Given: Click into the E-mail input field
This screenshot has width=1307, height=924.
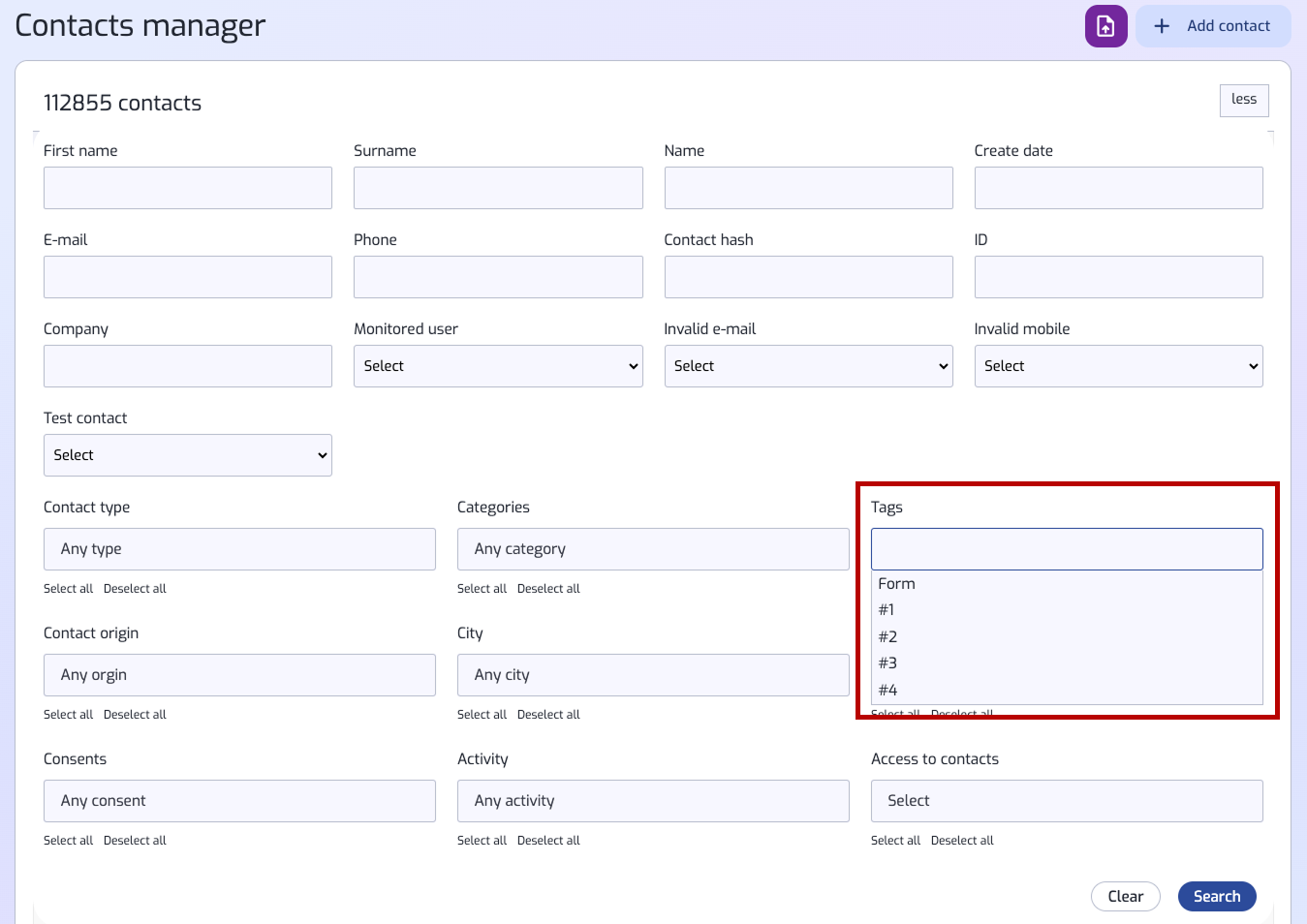Looking at the screenshot, I should [x=188, y=277].
